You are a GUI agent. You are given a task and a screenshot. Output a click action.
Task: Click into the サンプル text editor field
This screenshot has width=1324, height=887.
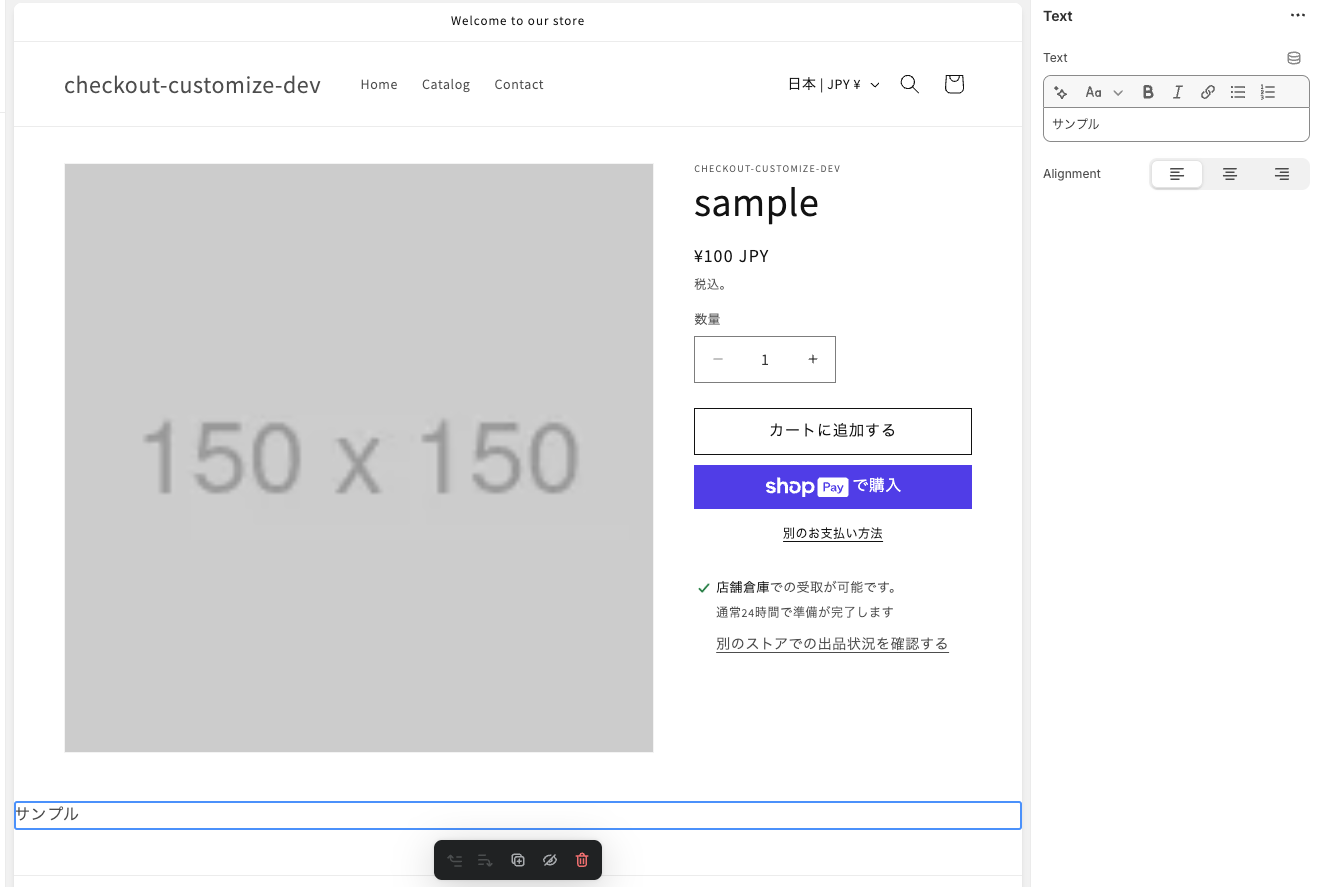pos(1176,125)
